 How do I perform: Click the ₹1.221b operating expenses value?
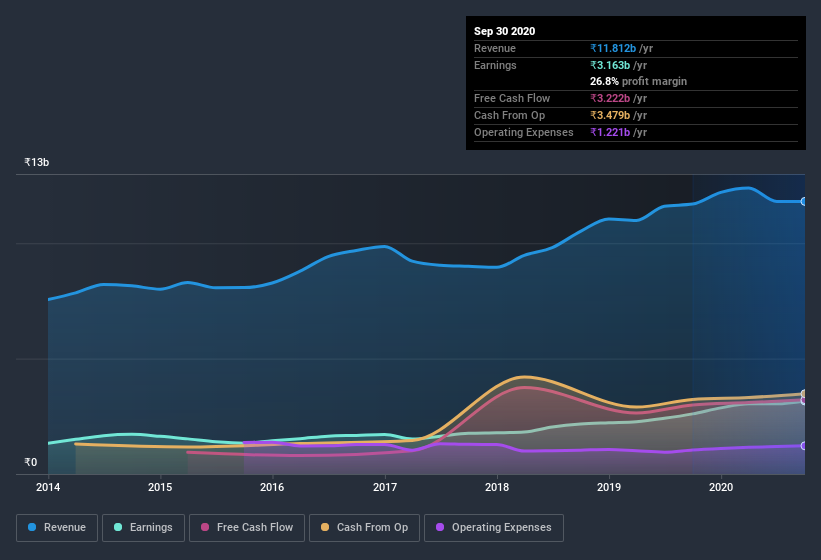point(610,132)
